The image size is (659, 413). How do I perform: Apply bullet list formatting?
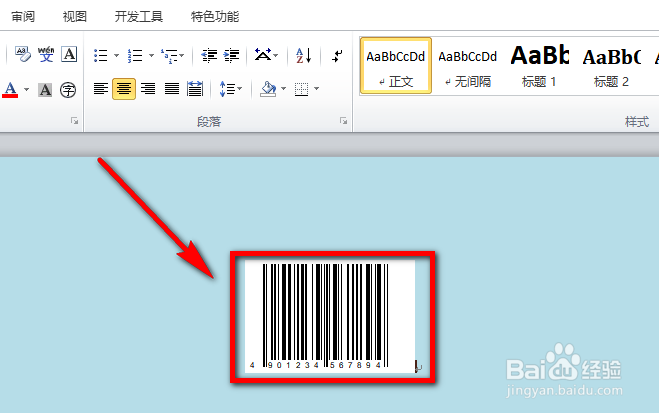(x=100, y=55)
